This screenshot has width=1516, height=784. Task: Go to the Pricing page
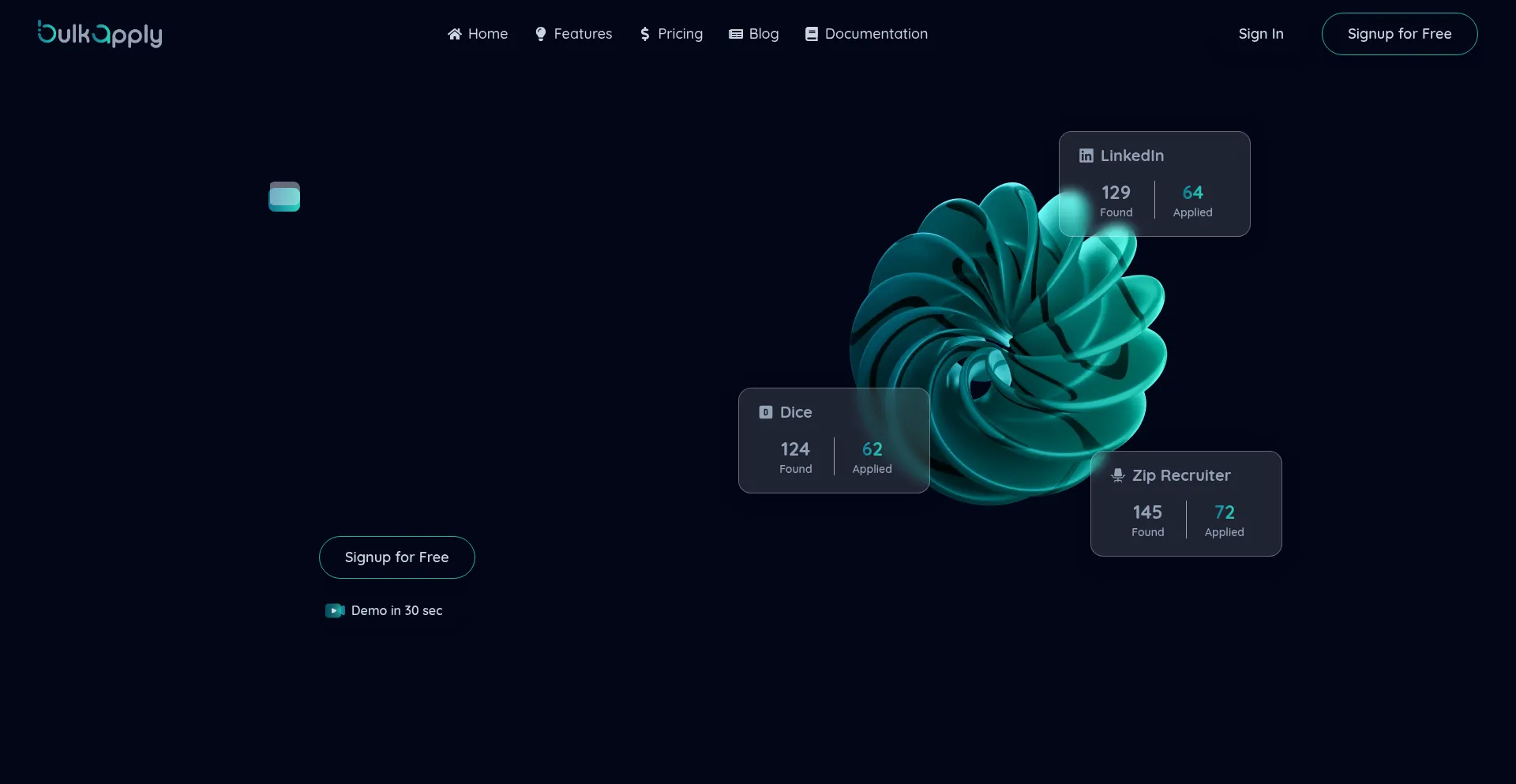(680, 34)
